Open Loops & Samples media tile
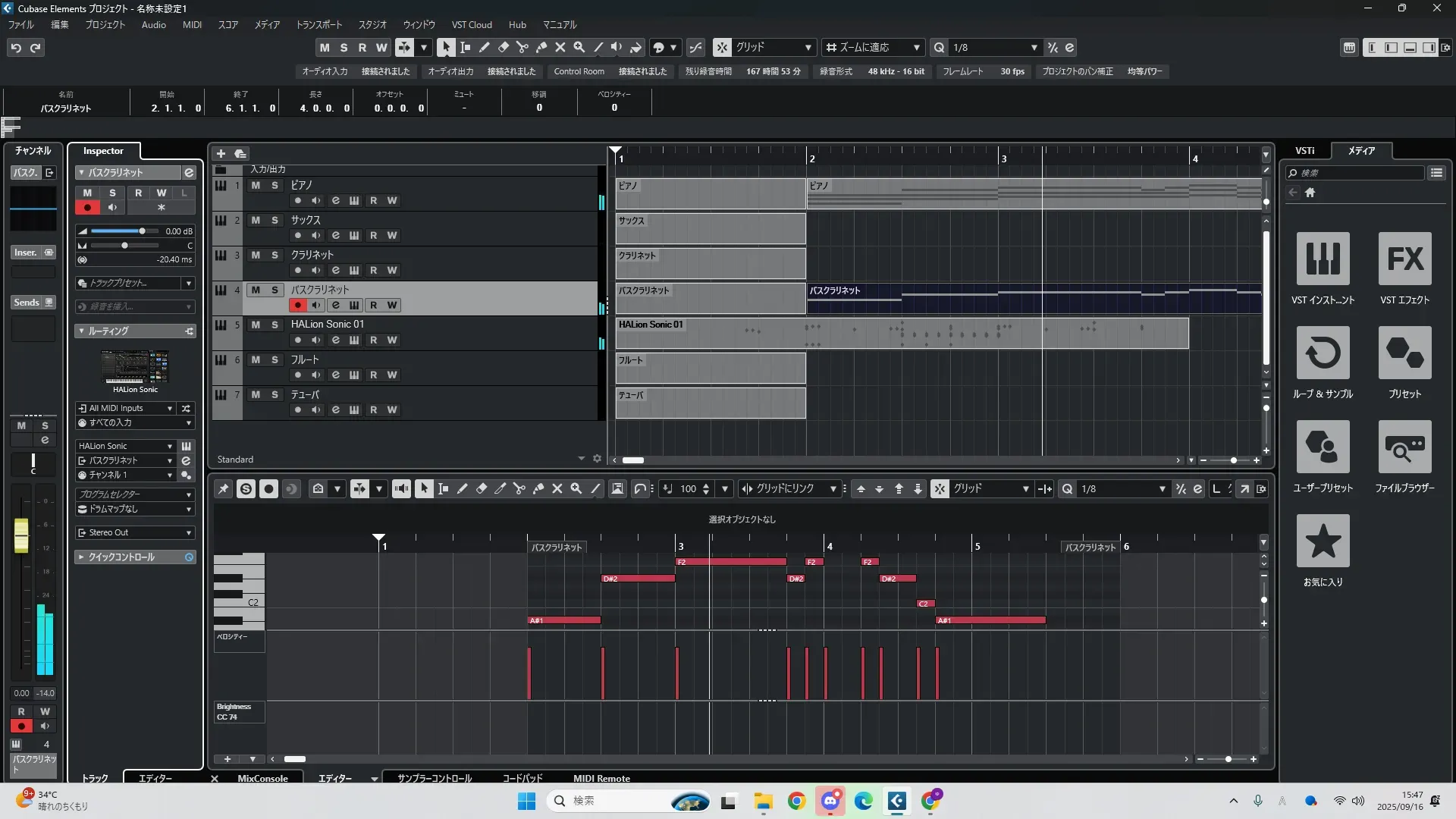 (x=1323, y=353)
